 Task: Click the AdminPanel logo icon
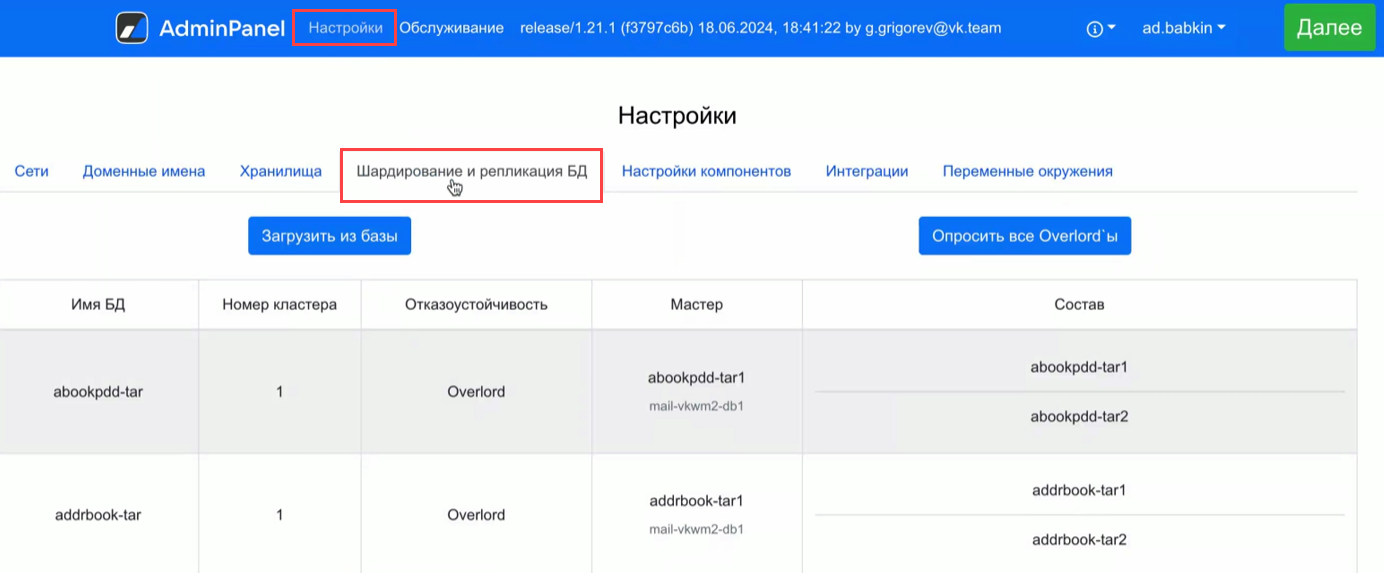point(132,28)
